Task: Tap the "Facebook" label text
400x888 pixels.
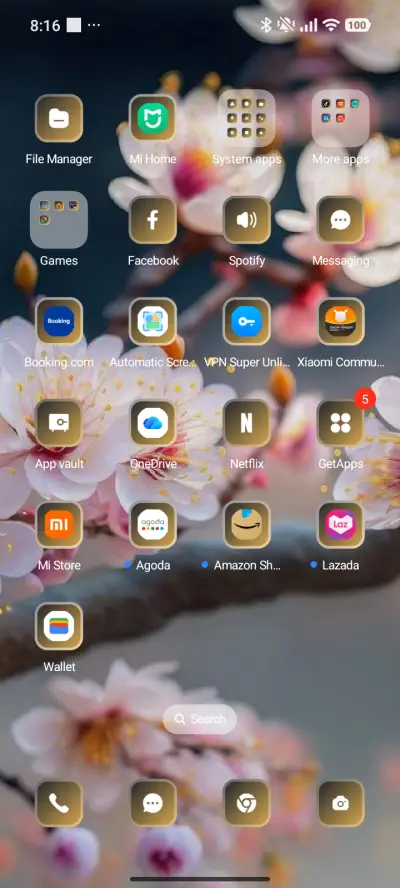Action: (153, 261)
